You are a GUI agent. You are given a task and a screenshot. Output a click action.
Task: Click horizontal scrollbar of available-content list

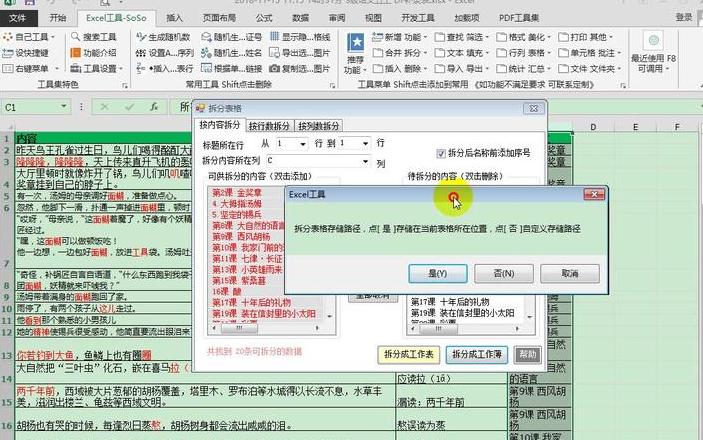(266, 328)
